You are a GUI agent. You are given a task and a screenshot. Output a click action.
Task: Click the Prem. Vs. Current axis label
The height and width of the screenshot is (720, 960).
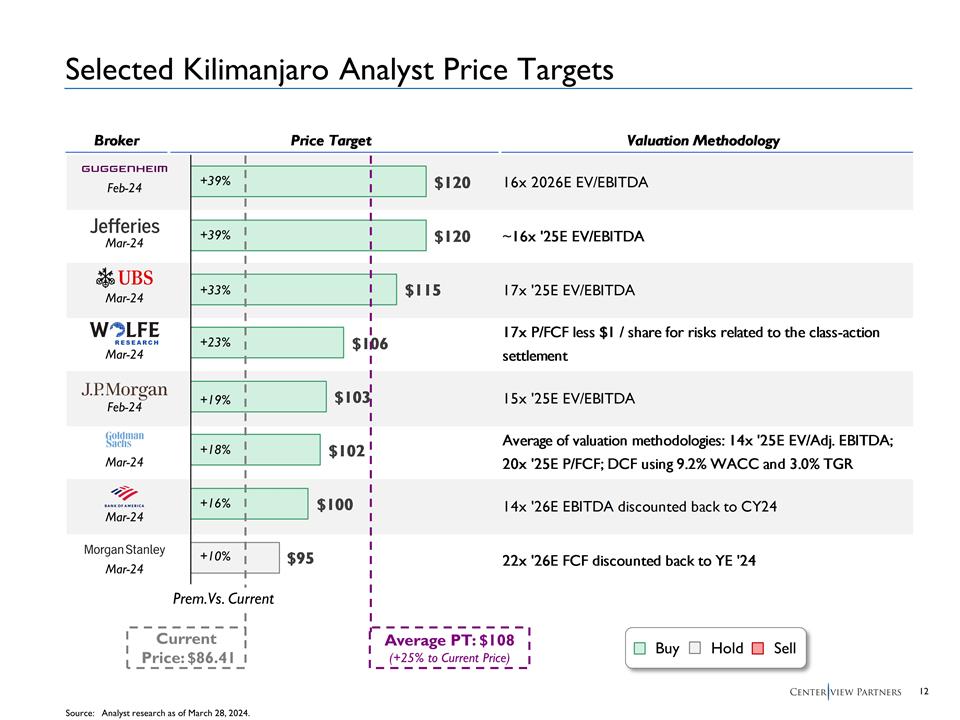[223, 599]
